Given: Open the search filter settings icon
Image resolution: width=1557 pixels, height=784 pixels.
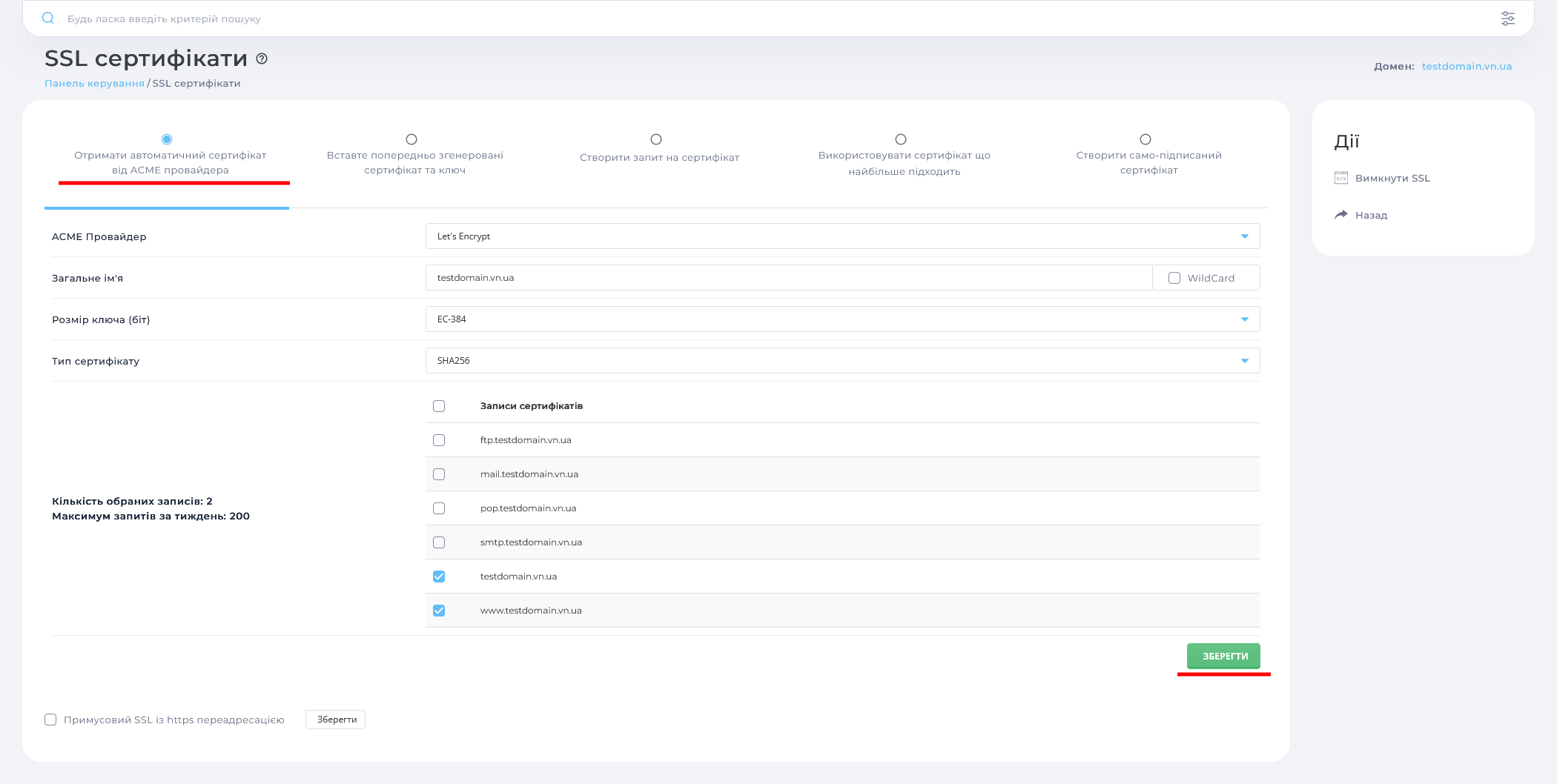Looking at the screenshot, I should [1507, 19].
